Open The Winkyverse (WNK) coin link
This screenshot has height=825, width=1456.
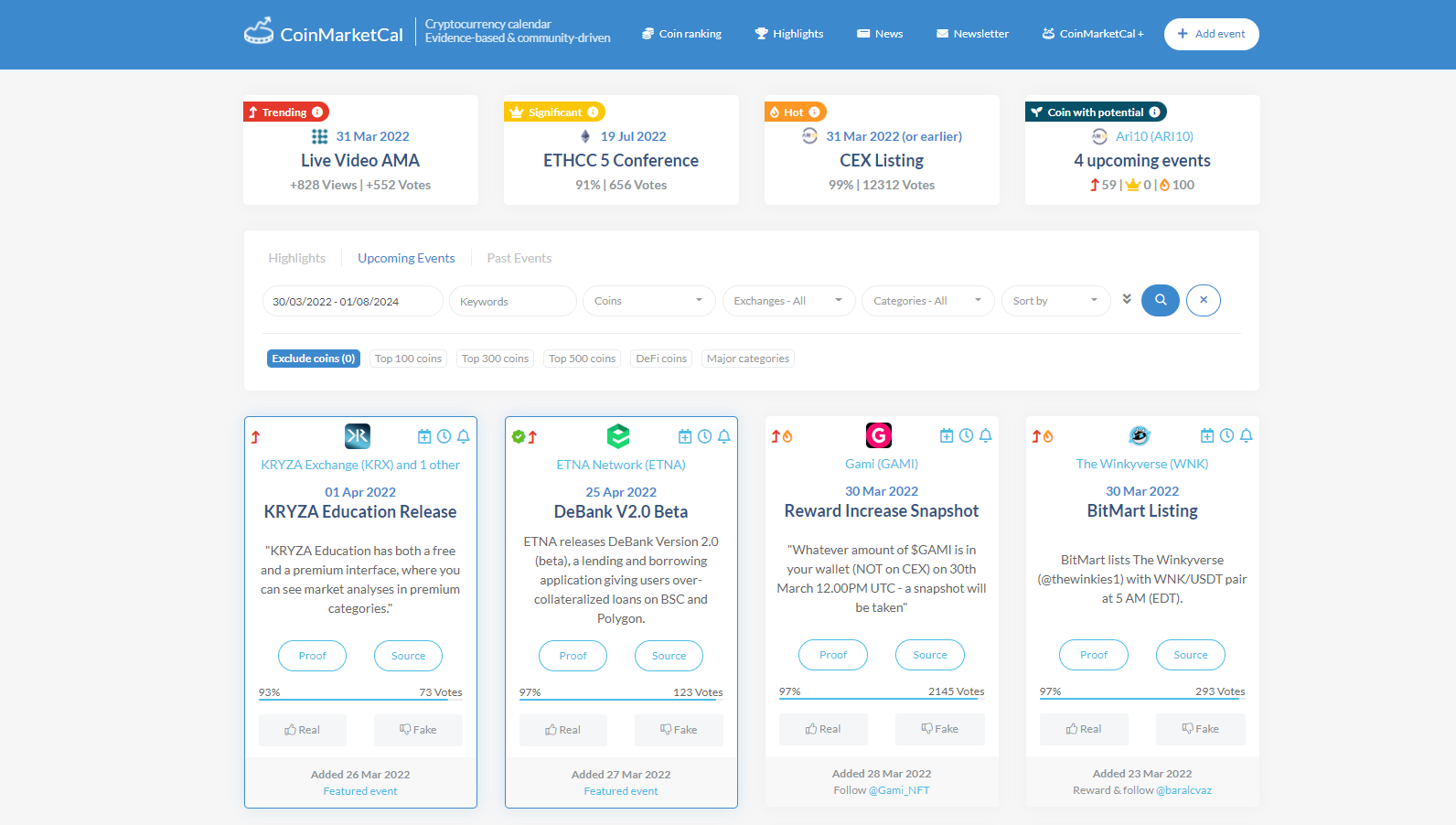pyautogui.click(x=1142, y=464)
